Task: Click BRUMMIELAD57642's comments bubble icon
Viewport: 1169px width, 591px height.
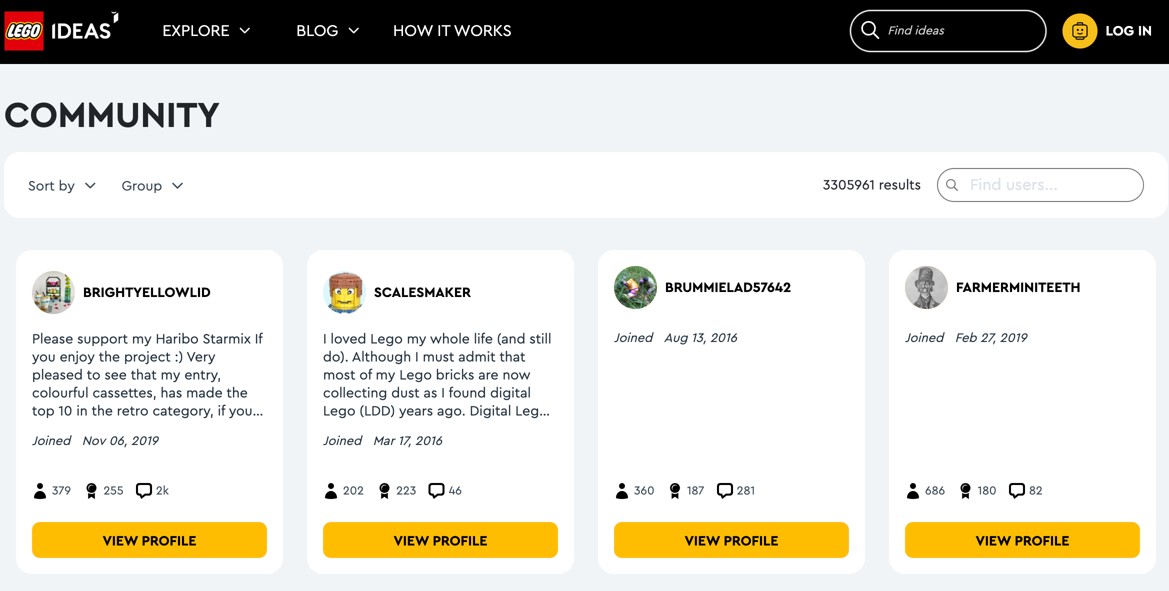Action: pyautogui.click(x=724, y=491)
